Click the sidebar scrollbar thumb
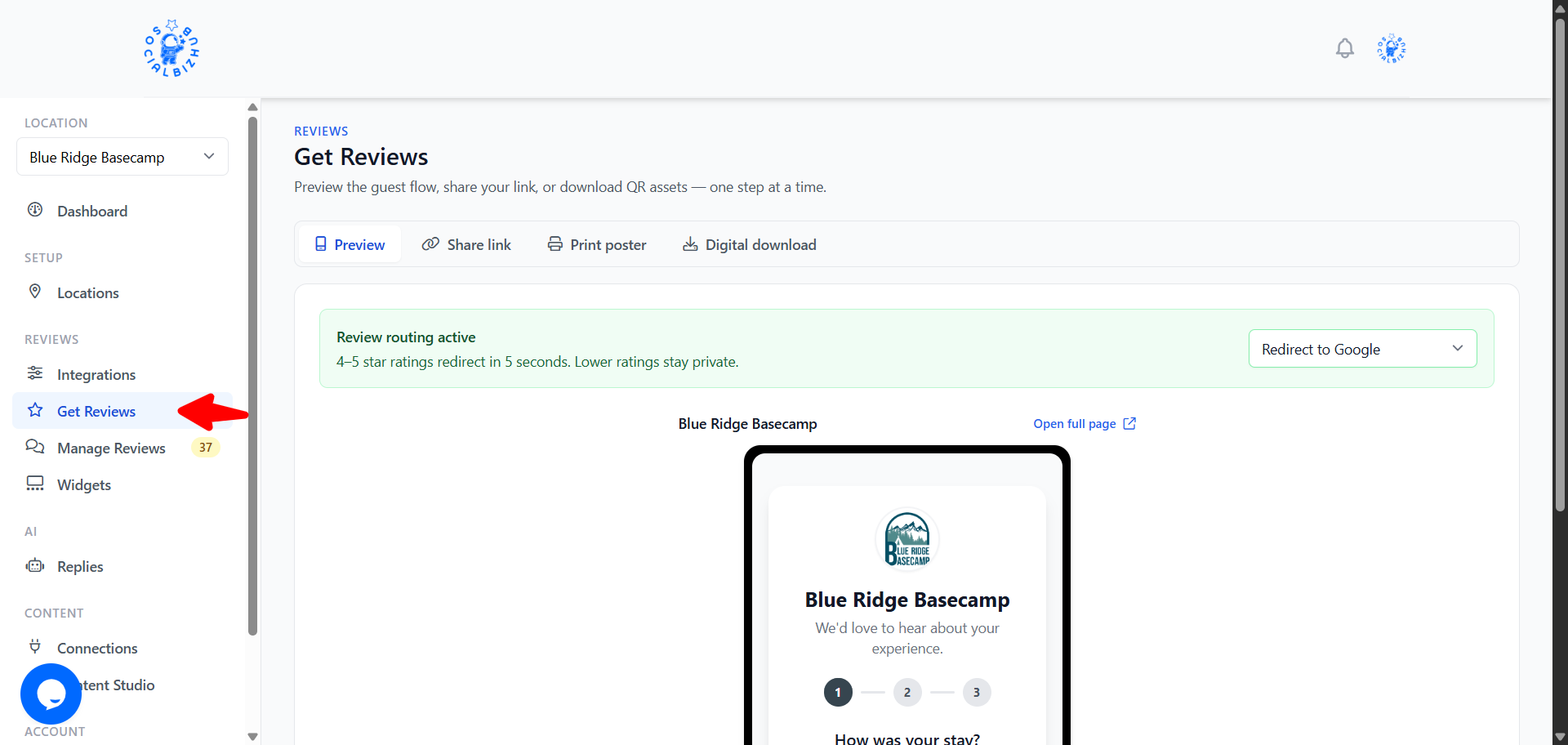The image size is (1568, 745). 252,376
